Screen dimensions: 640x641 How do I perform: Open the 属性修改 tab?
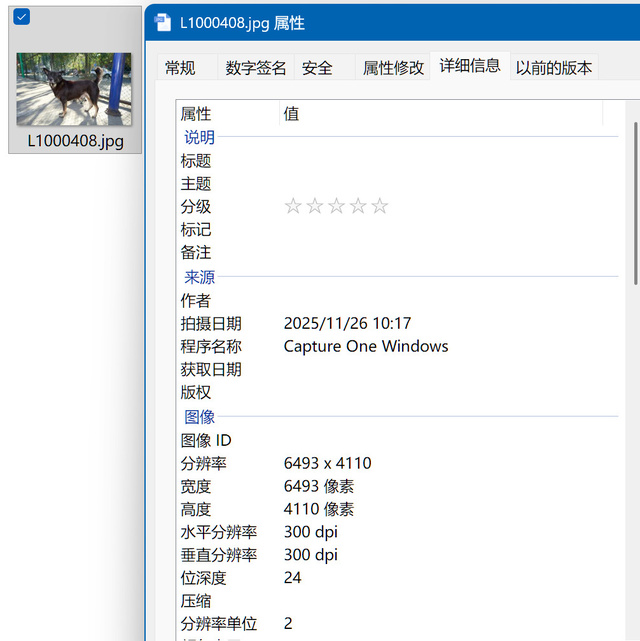[x=393, y=68]
